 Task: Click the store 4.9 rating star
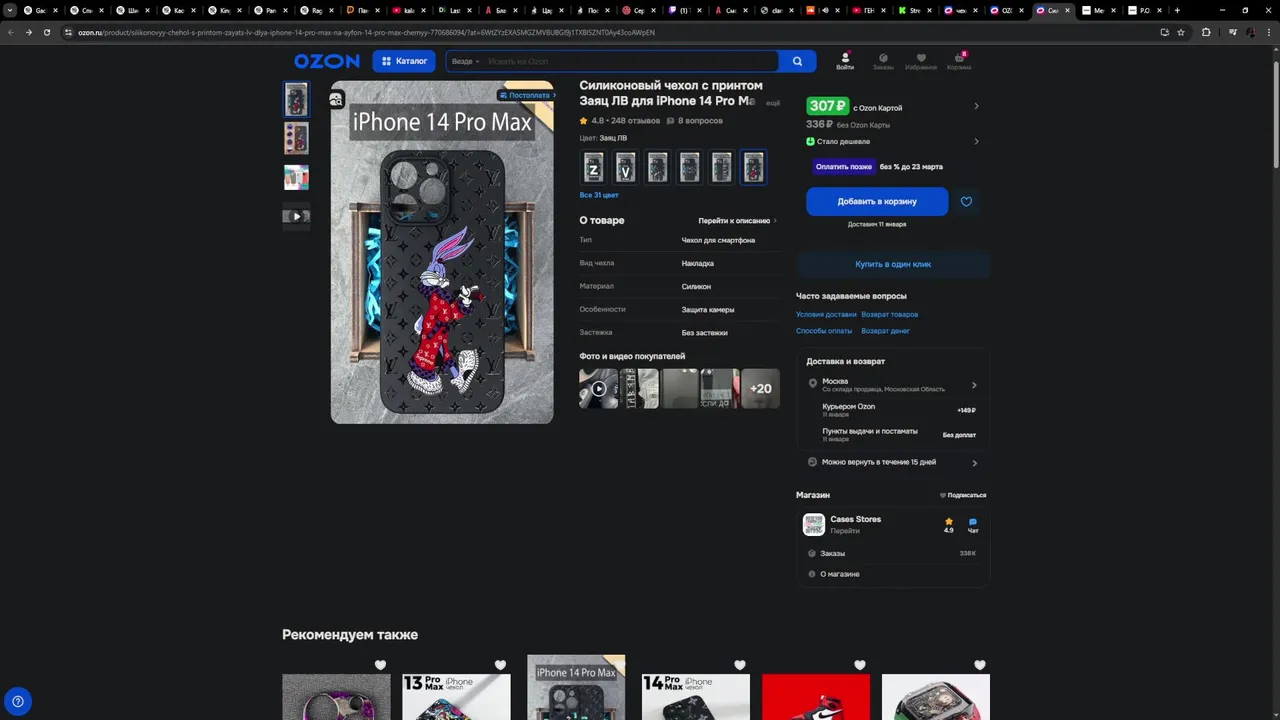pyautogui.click(x=949, y=521)
